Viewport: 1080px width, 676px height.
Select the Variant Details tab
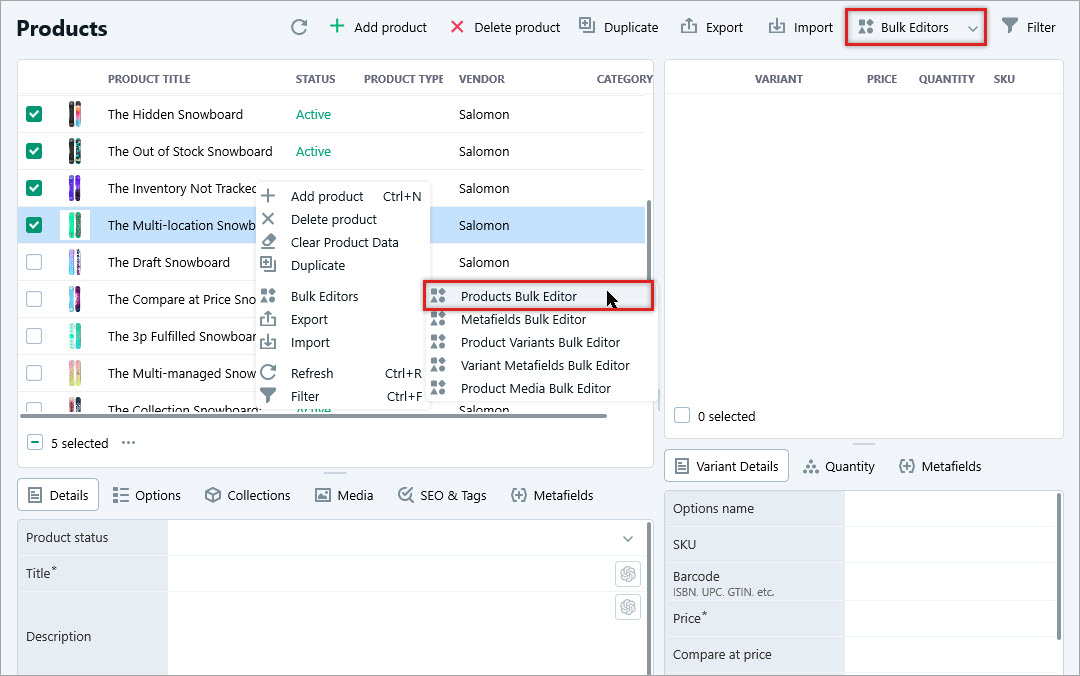point(727,467)
